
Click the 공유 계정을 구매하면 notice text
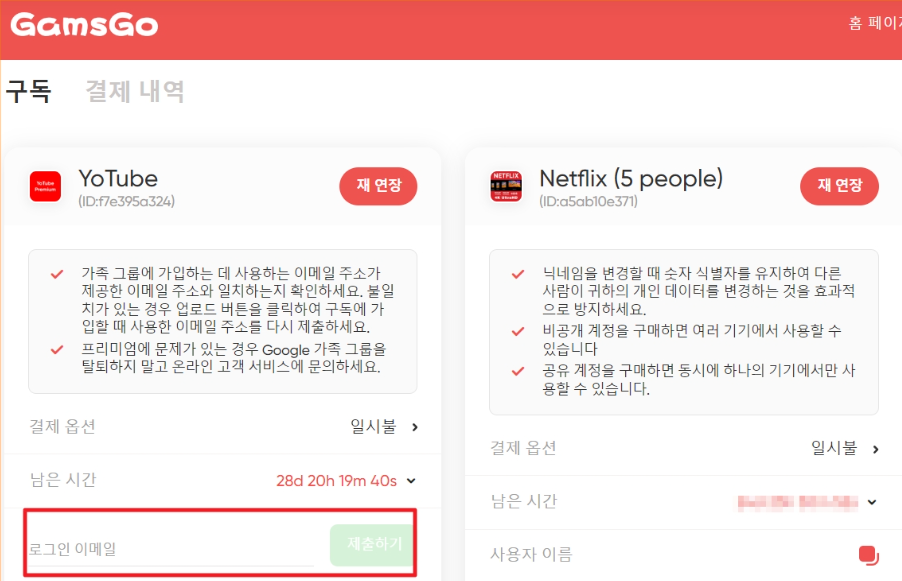[x=698, y=379]
